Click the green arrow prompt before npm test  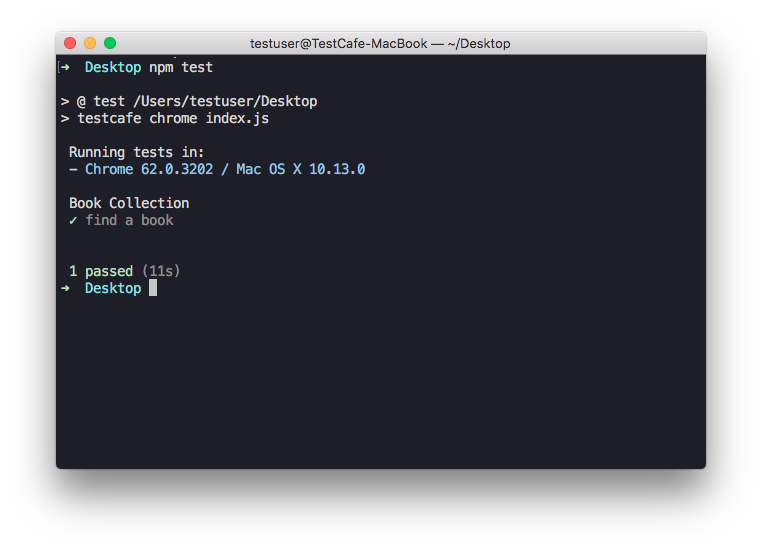(65, 67)
